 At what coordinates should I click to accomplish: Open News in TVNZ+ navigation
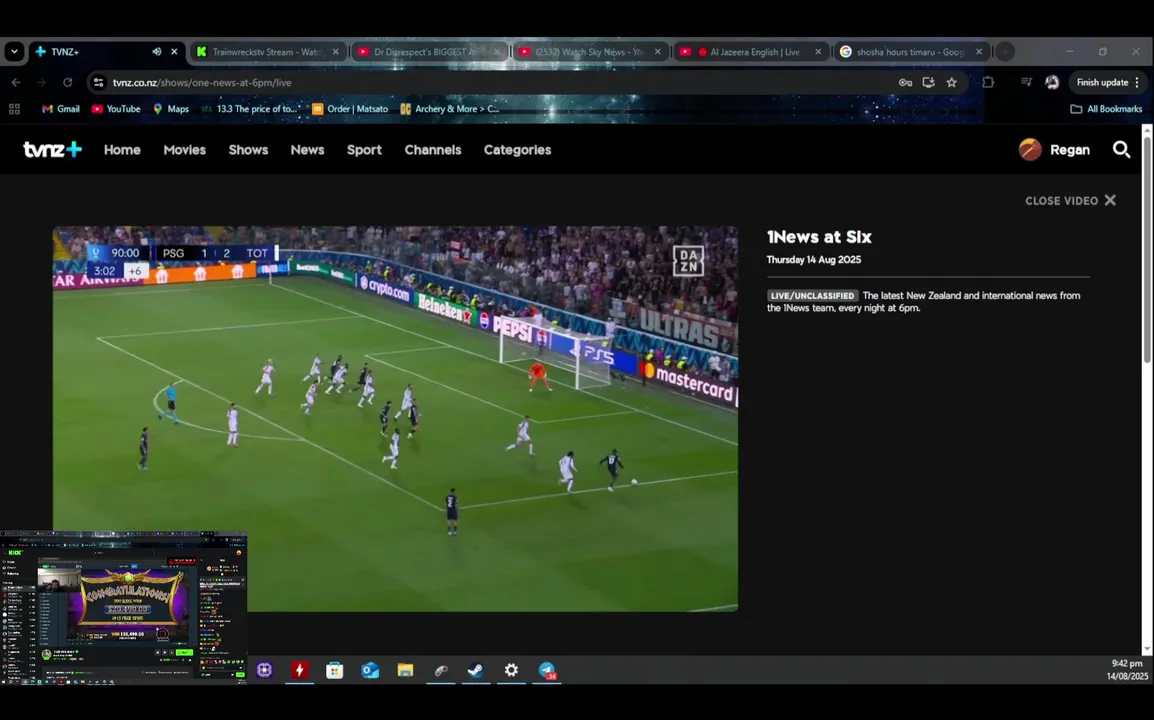pos(308,150)
